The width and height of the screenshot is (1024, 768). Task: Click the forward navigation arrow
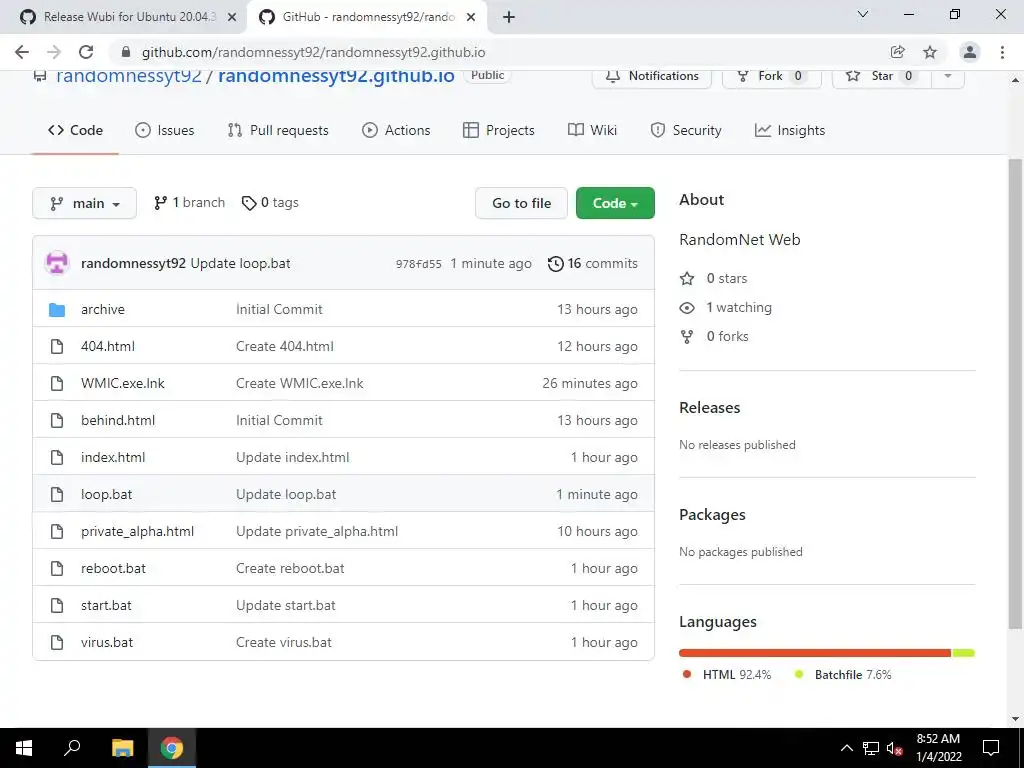(x=54, y=52)
